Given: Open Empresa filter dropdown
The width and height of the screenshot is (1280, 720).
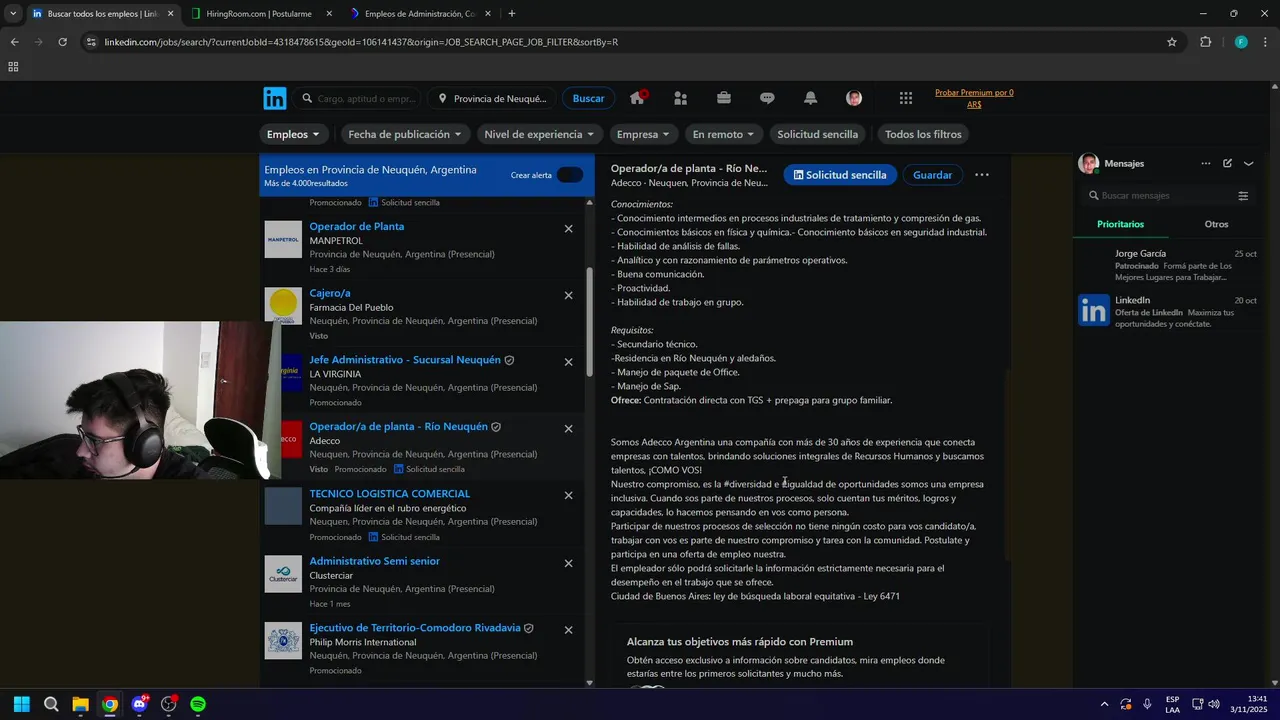Looking at the screenshot, I should [644, 134].
